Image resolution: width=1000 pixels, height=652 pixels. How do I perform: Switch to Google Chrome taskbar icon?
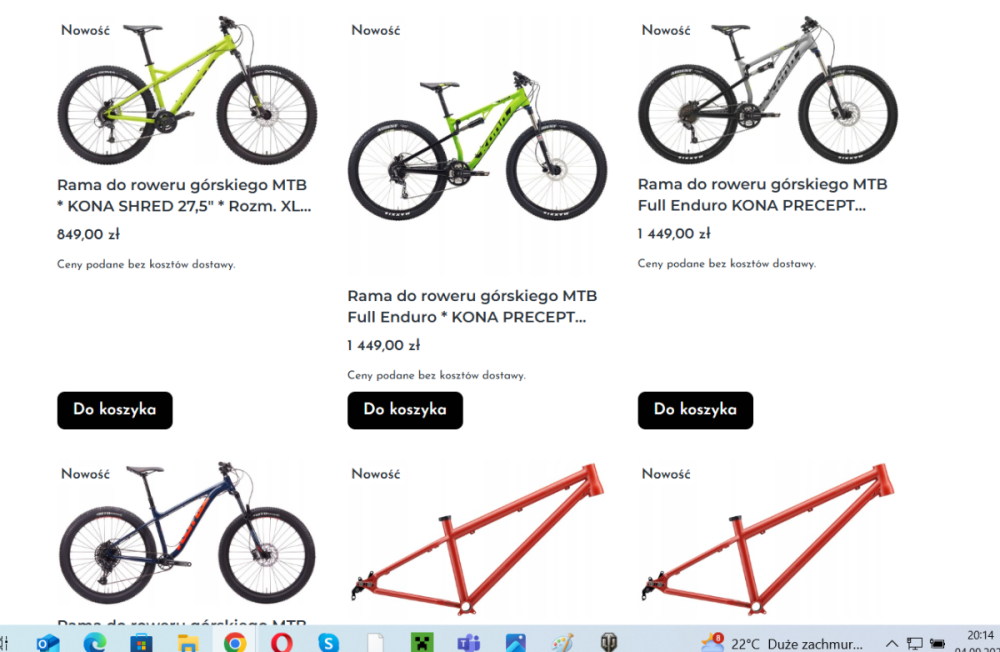tap(235, 642)
